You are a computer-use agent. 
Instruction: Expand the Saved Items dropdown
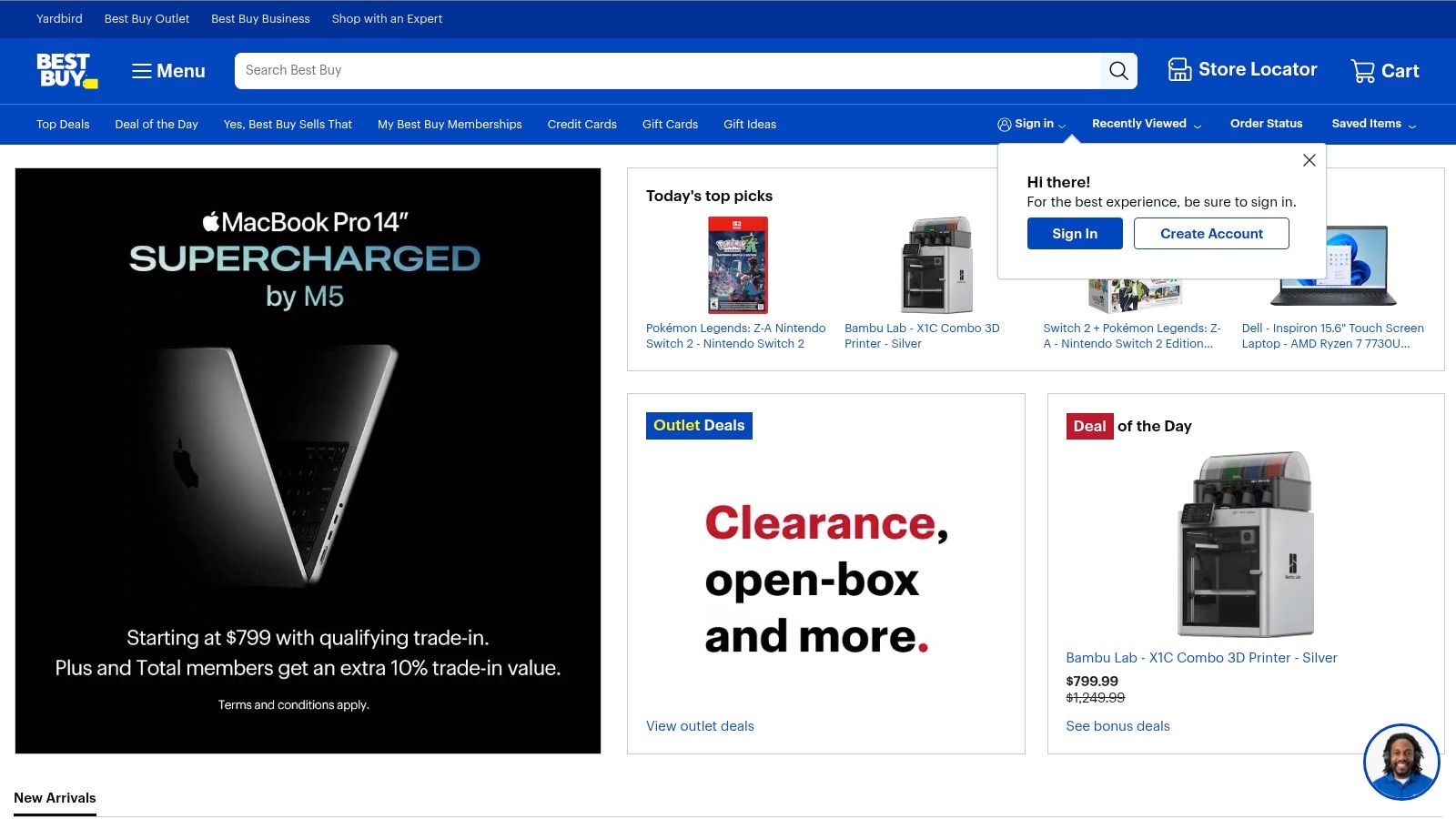pyautogui.click(x=1412, y=126)
